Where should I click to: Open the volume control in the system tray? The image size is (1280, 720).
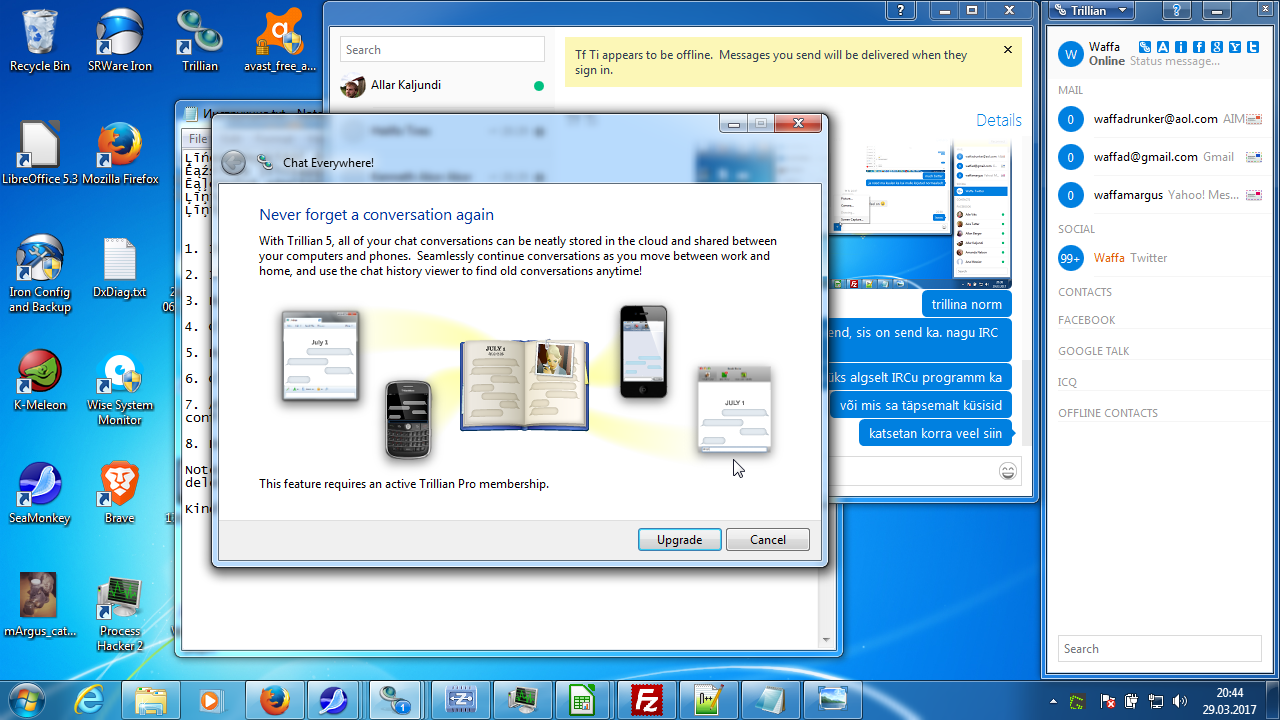point(1179,701)
